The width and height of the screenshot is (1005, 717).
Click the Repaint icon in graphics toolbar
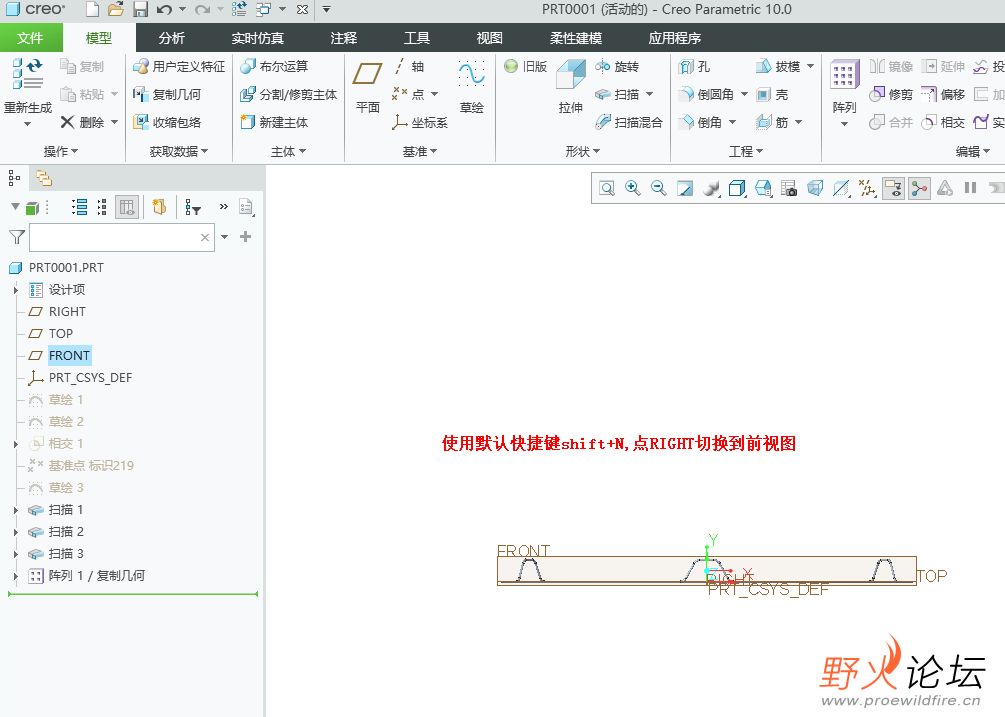685,188
